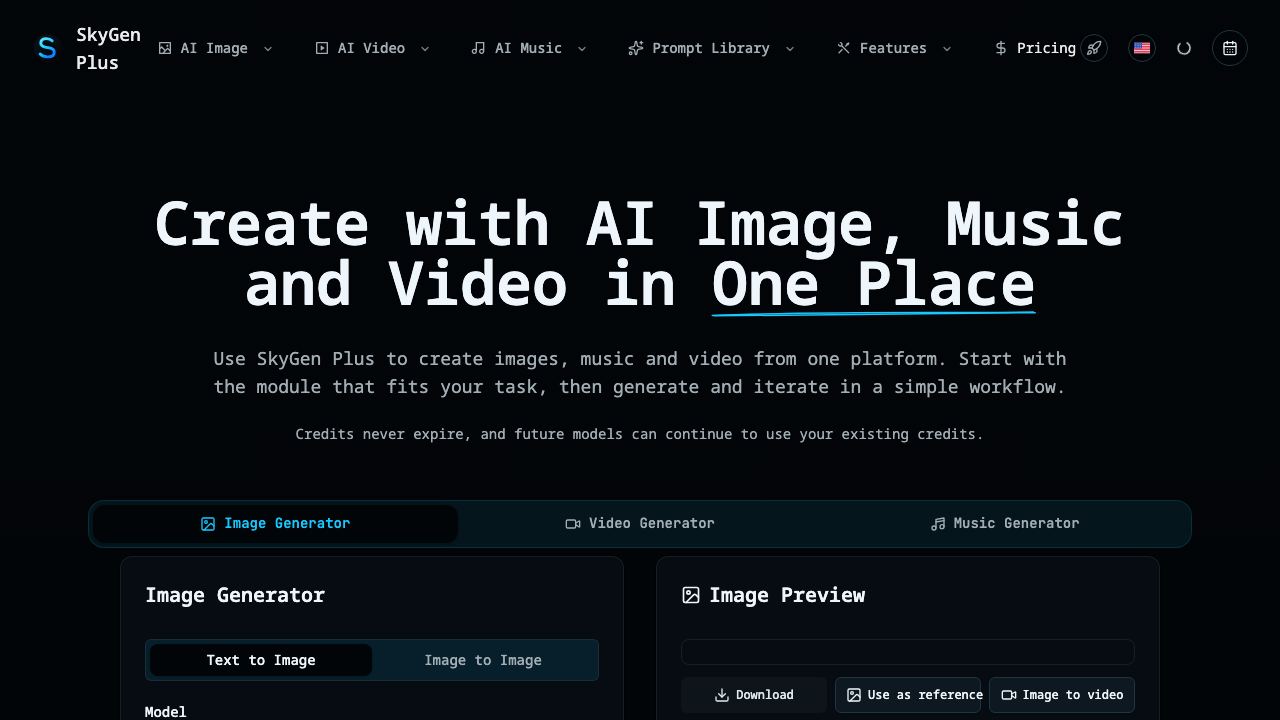Switch to the Image Generator tab
This screenshot has height=720, width=1280.
click(x=275, y=524)
